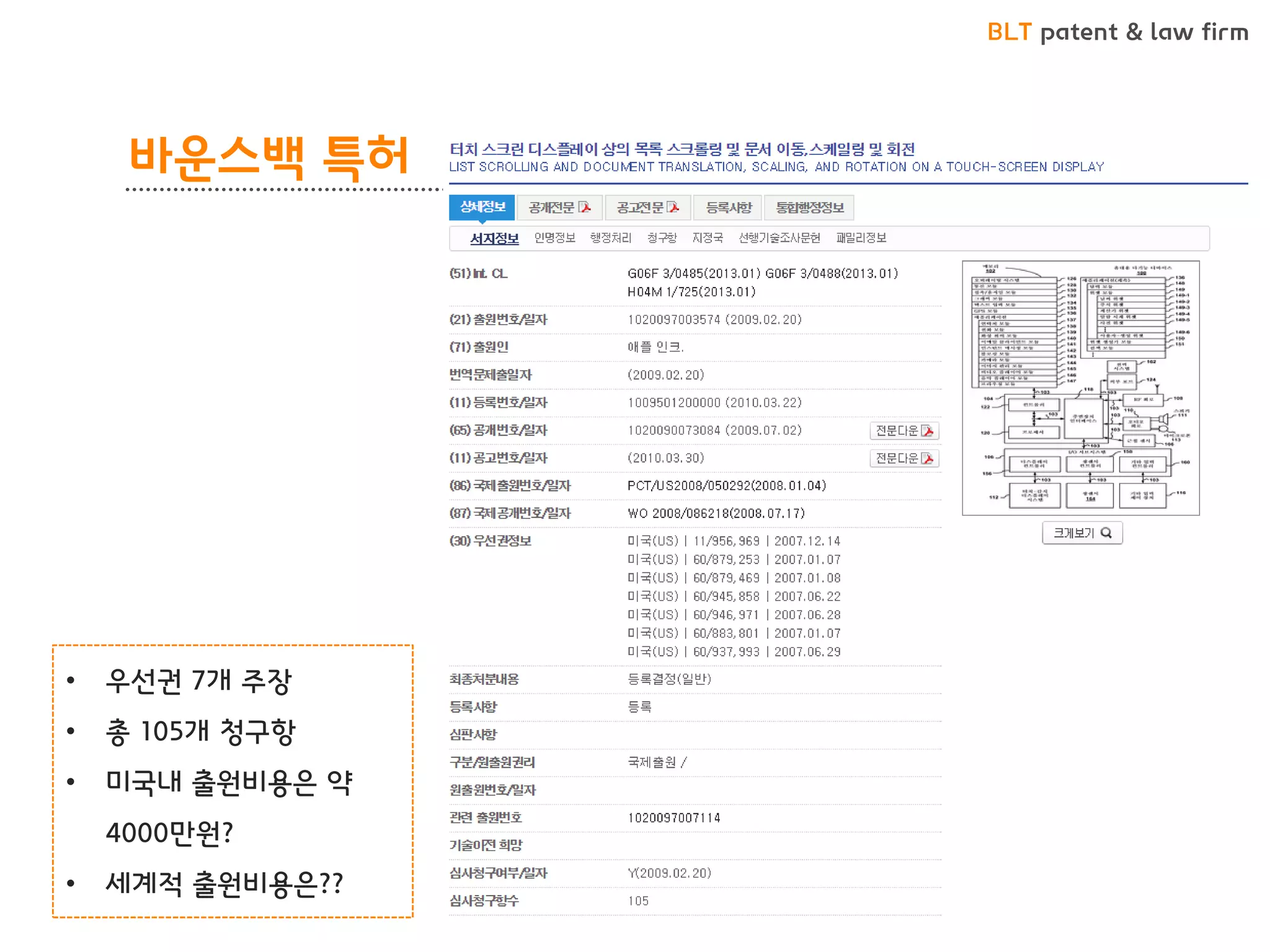Click the 우선권 7개 주장 bullet

(198, 681)
